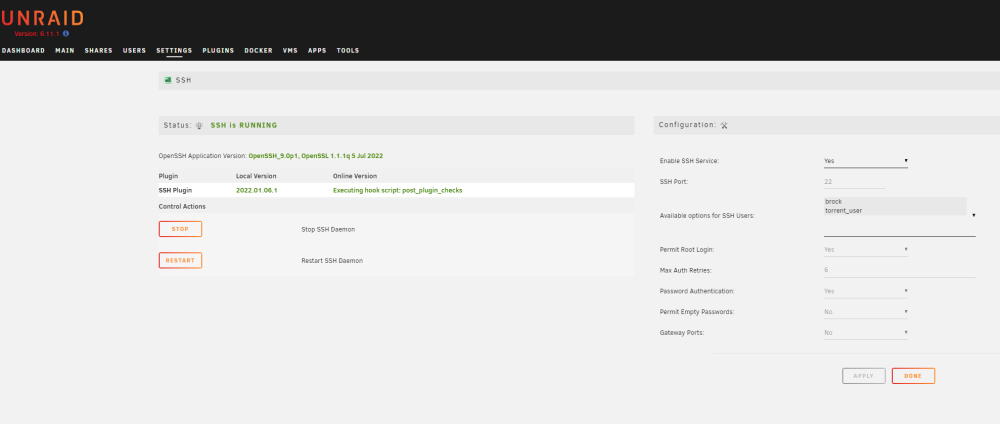Open Permit Root Login dropdown
Screen dimensions: 1000x424
pyautogui.click(x=865, y=249)
